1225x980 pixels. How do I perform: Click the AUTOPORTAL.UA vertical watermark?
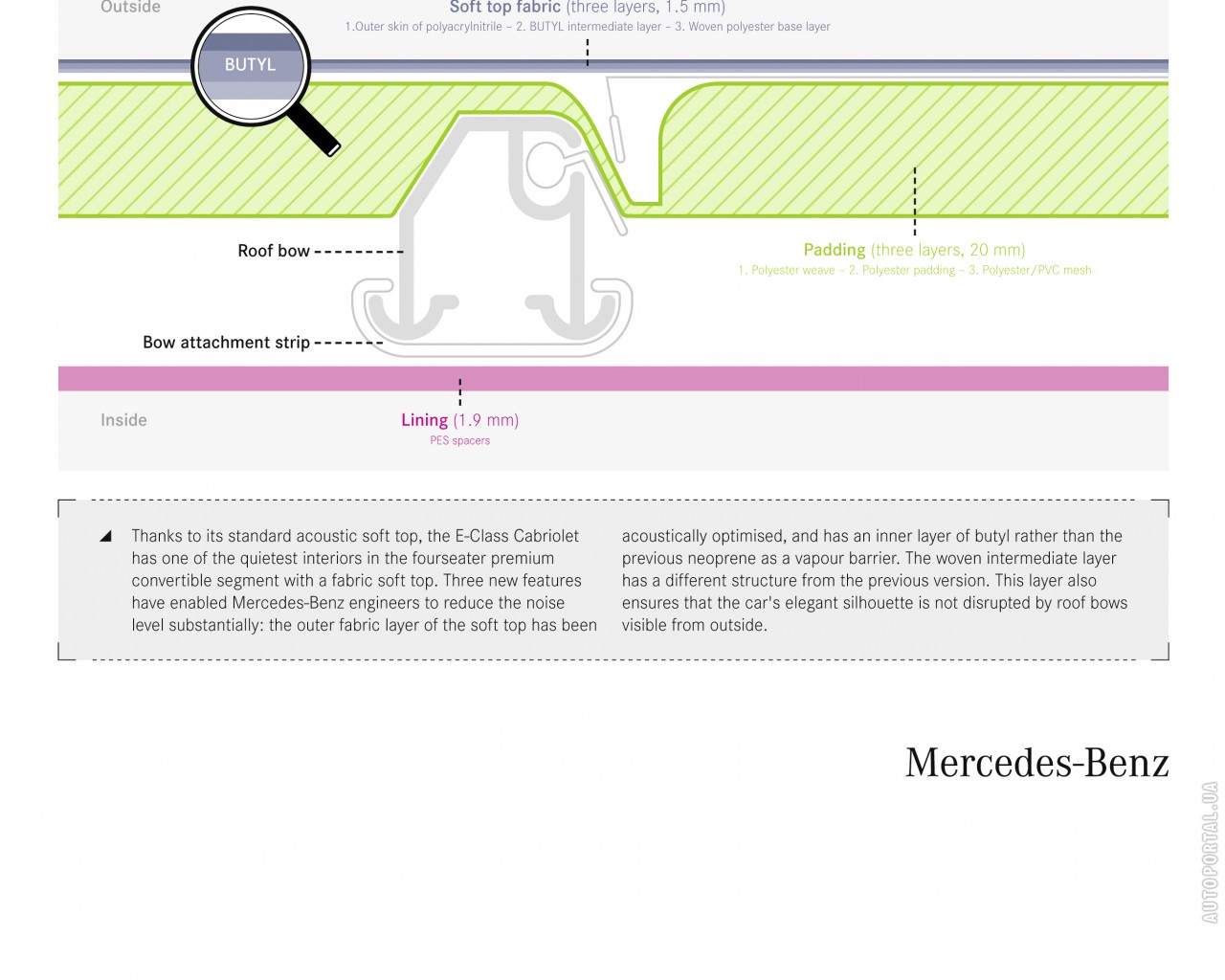(1210, 852)
